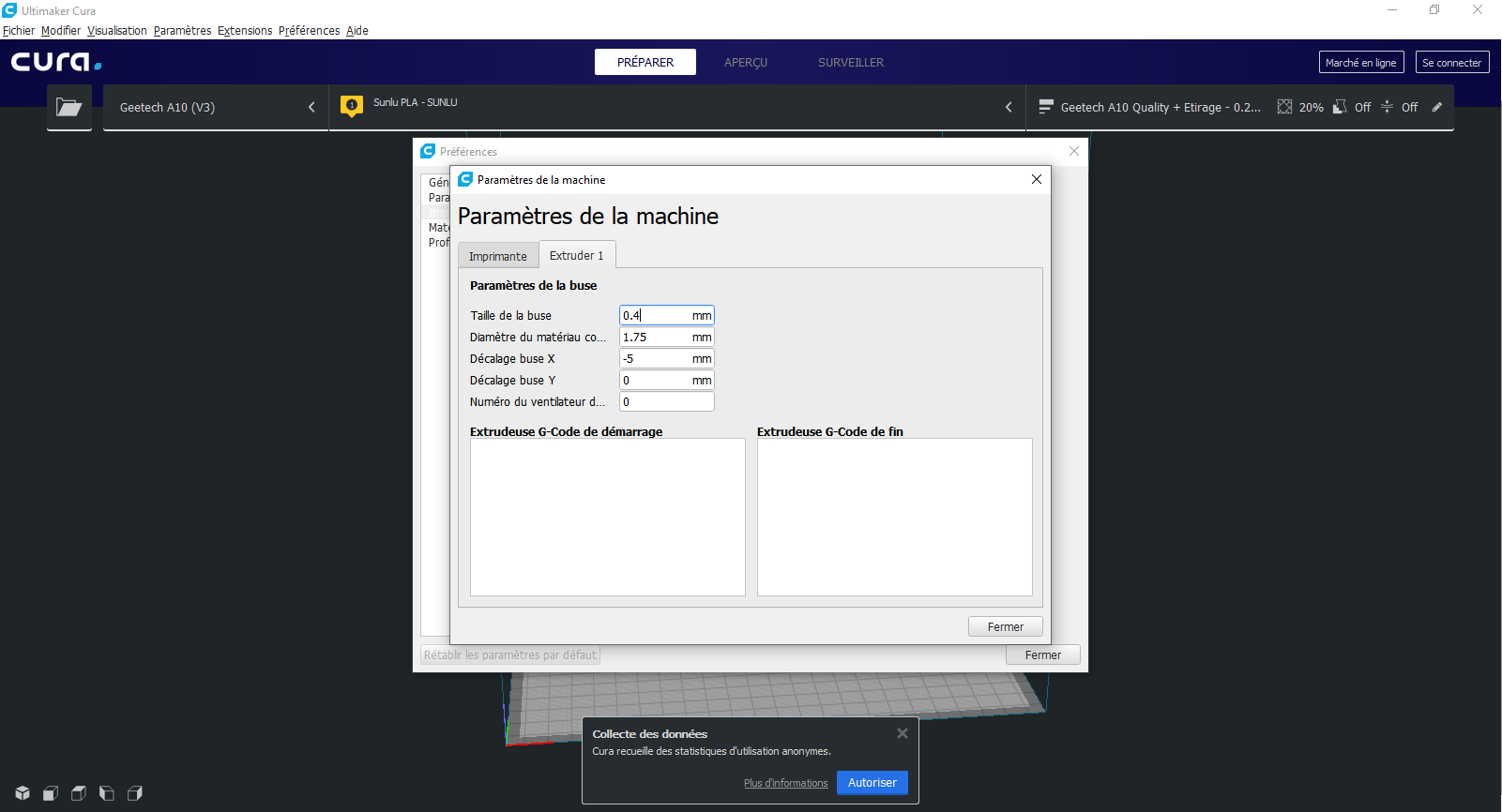
Task: Click the Se connecter button
Action: coord(1452,62)
